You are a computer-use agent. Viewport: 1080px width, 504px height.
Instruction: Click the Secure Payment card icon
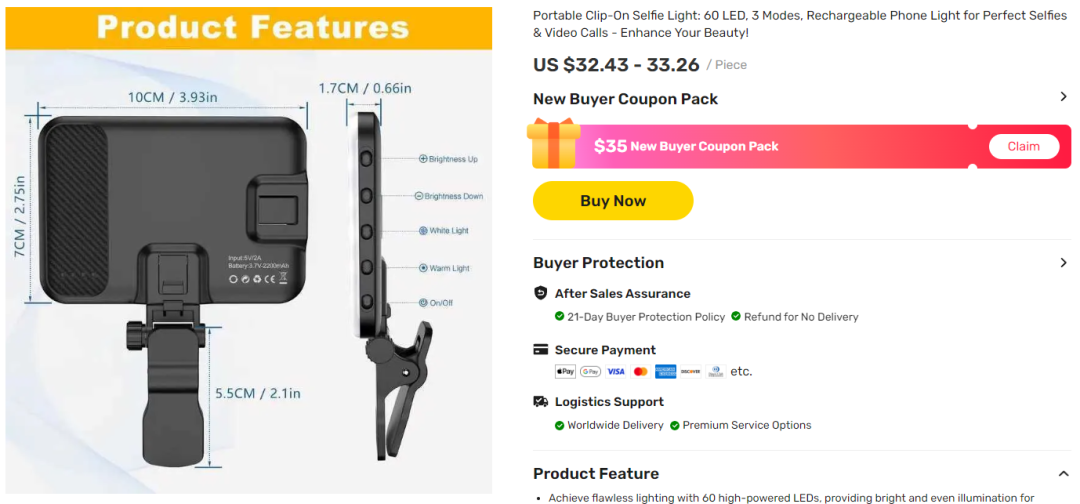point(541,350)
